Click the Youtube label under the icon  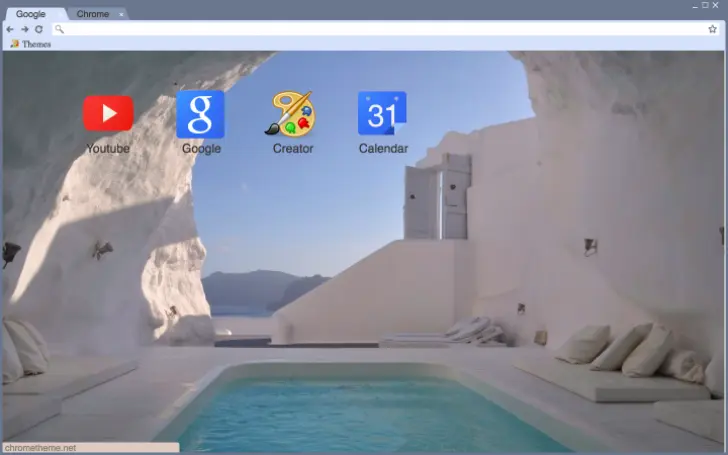coord(108,149)
